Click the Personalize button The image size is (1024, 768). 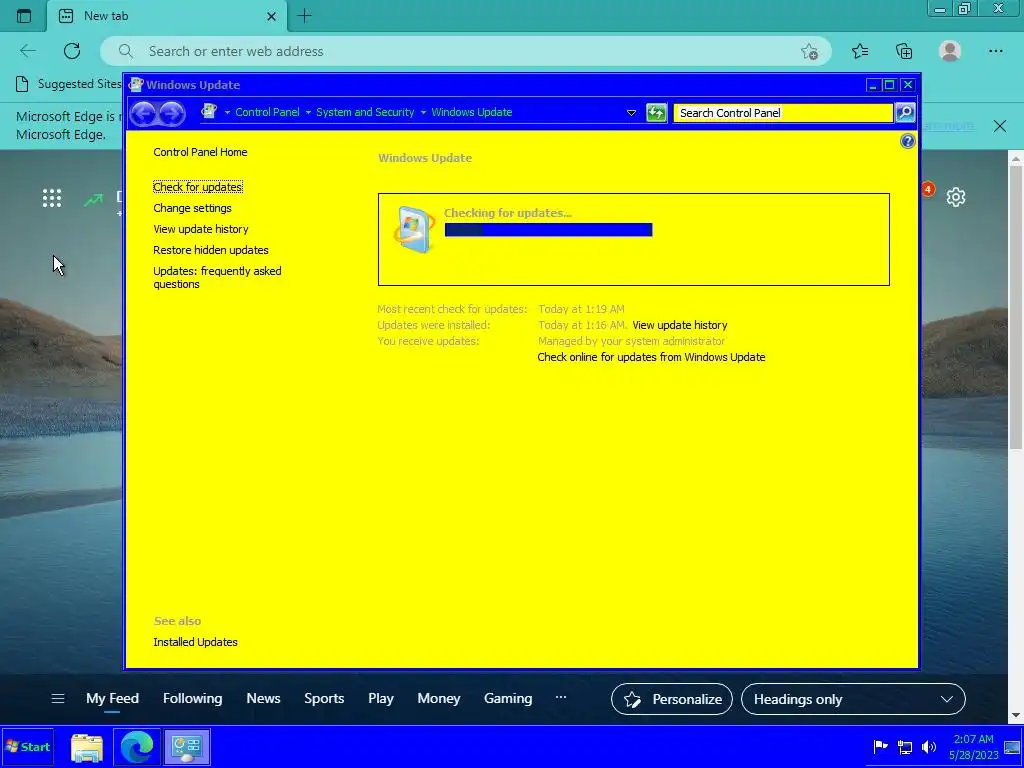point(671,699)
